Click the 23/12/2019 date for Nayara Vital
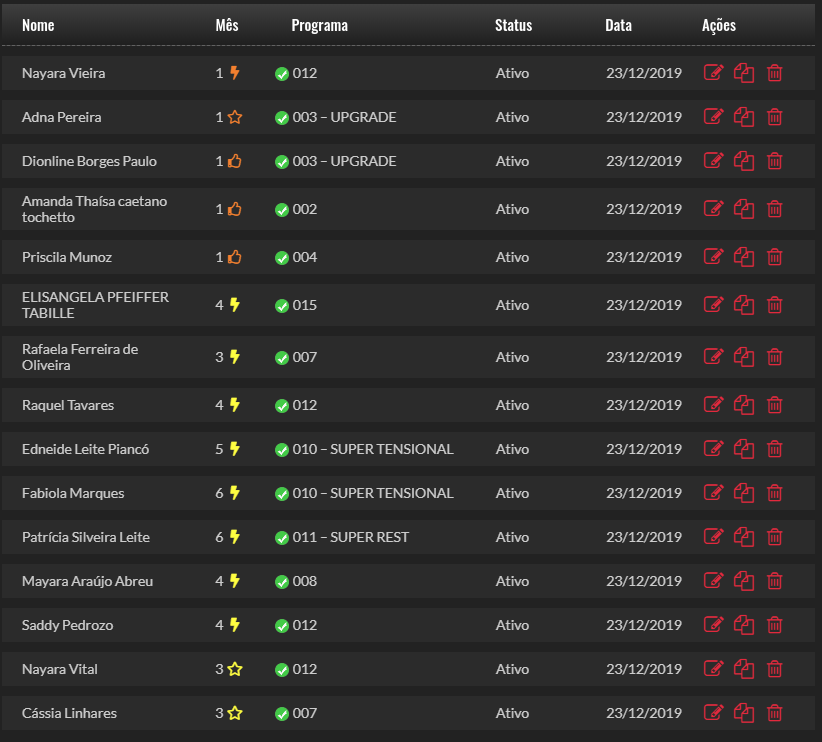822x742 pixels. [643, 669]
